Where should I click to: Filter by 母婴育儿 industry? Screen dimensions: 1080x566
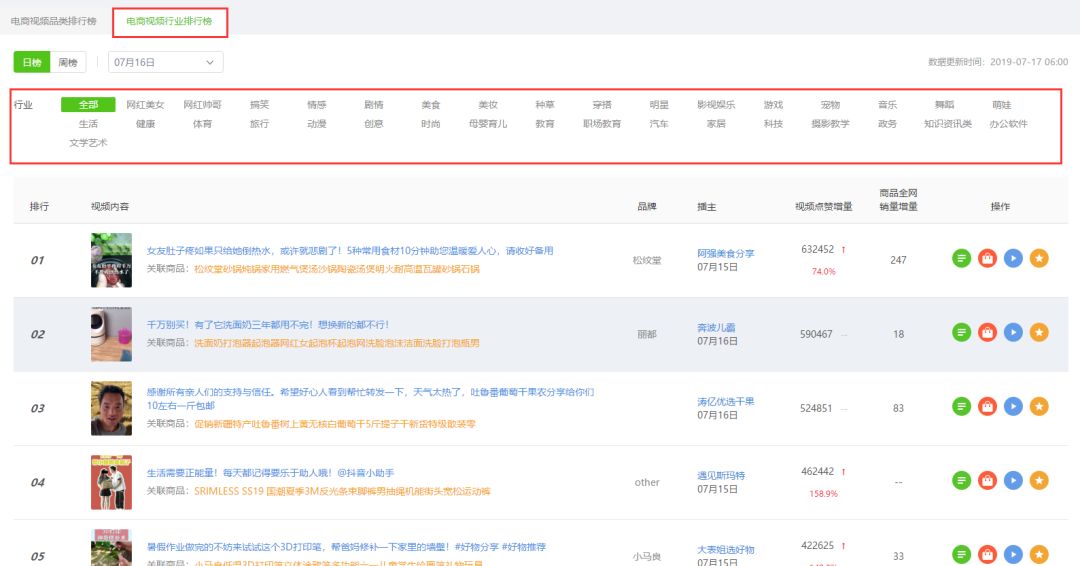[488, 124]
